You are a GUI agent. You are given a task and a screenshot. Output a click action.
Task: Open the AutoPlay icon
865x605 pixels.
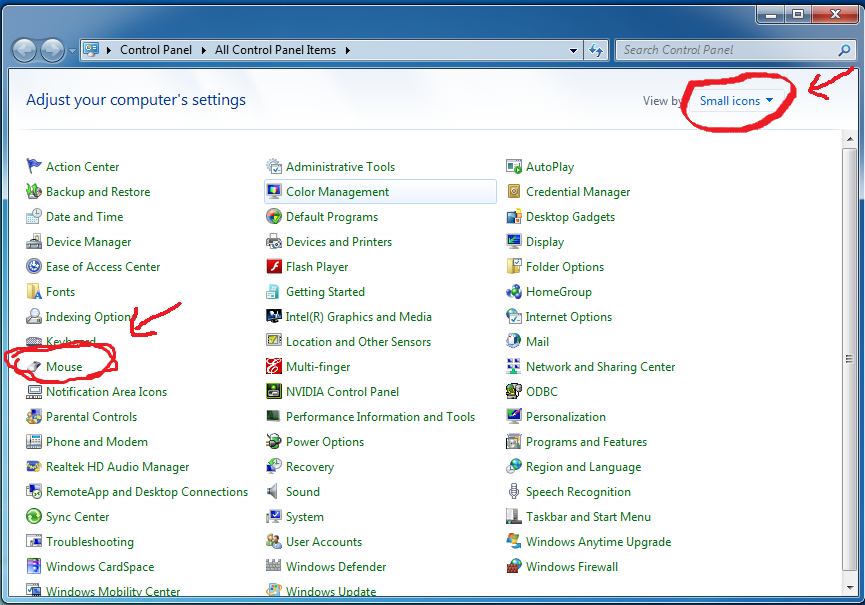point(514,166)
